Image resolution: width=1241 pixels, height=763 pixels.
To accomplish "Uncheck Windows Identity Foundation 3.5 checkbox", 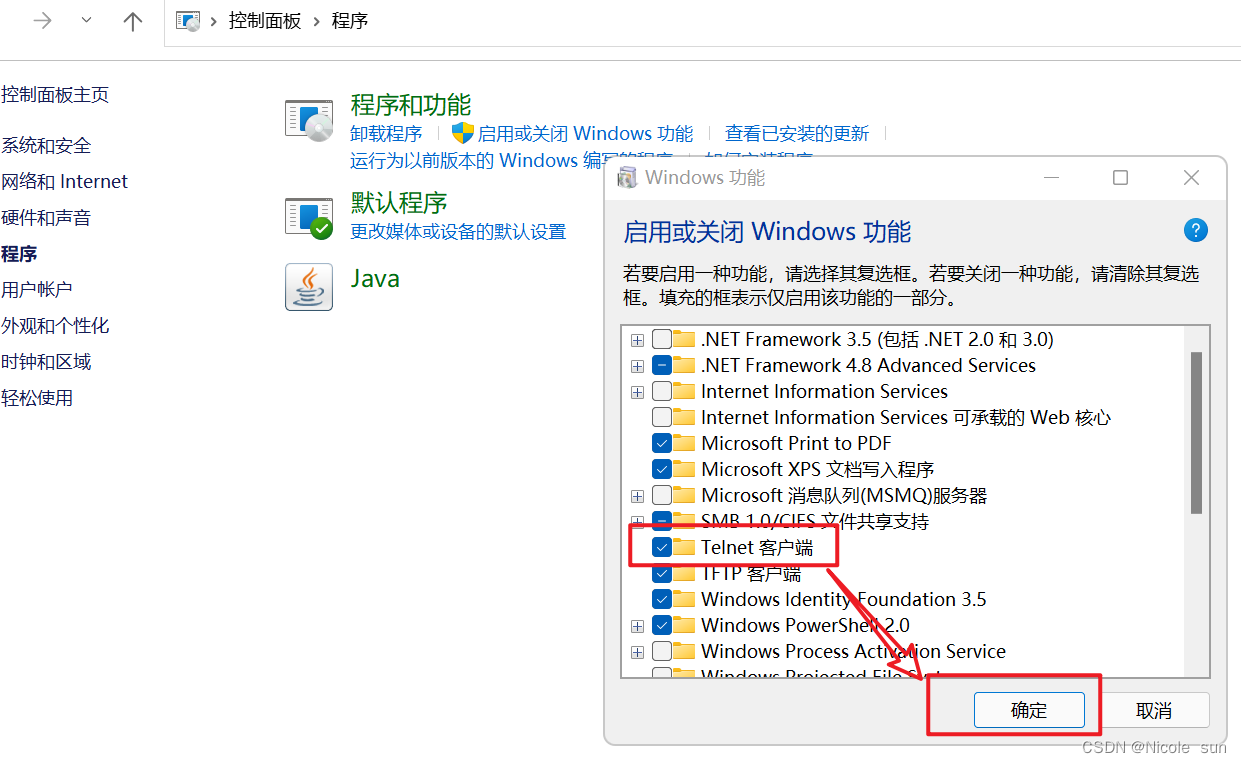I will pos(662,599).
